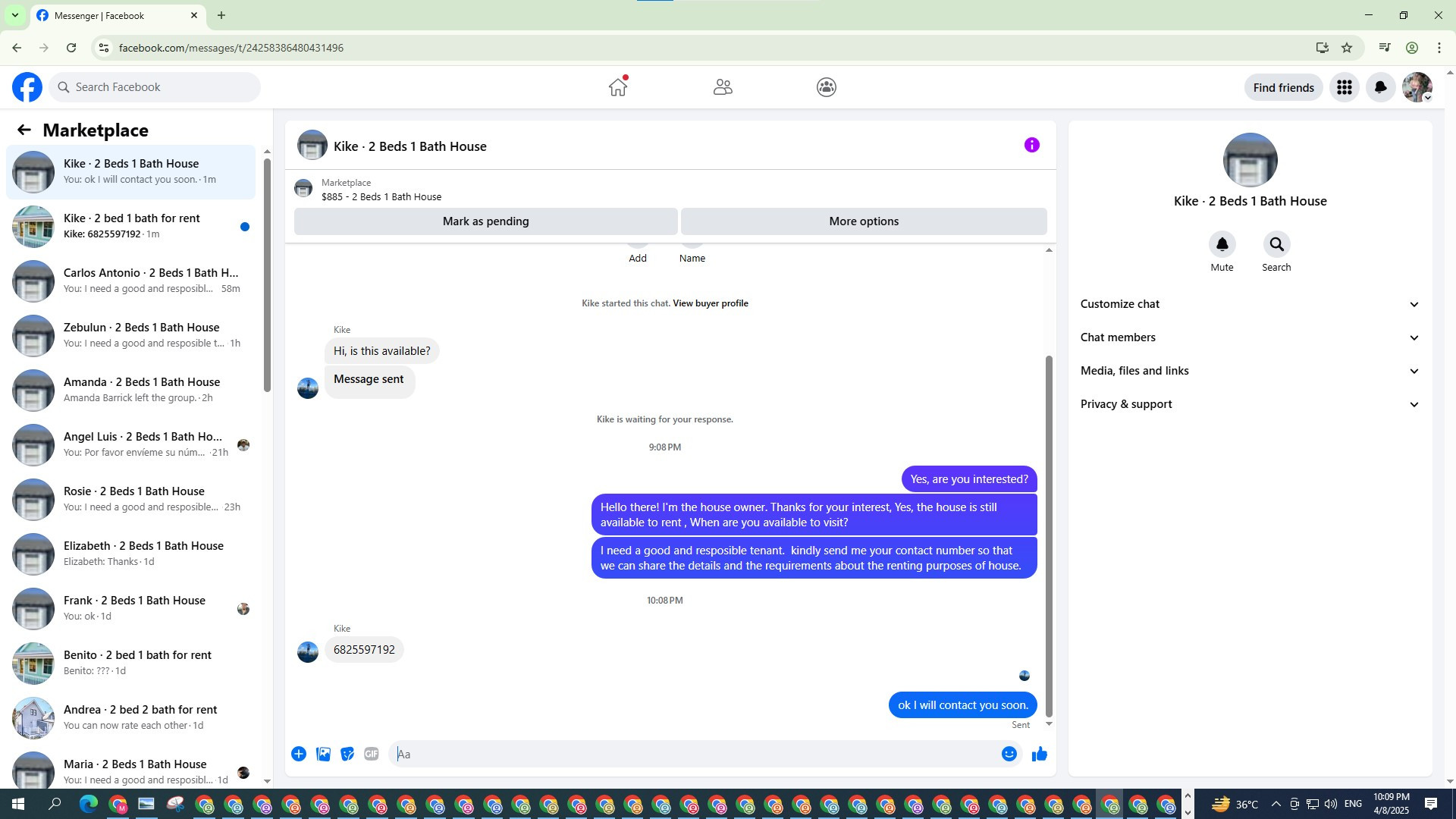Open the Friends tab in top navigation
Viewport: 1456px width, 819px height.
tap(723, 87)
